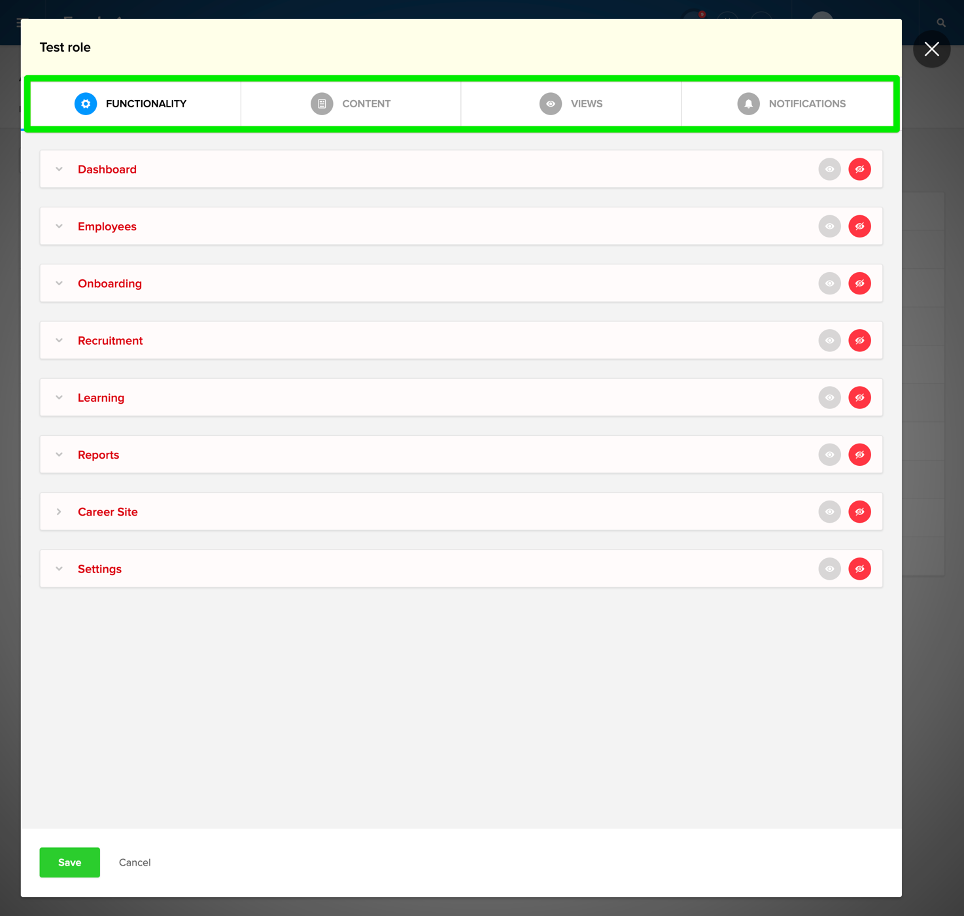Enable visibility for Recruitment row
The height and width of the screenshot is (916, 964).
point(829,341)
